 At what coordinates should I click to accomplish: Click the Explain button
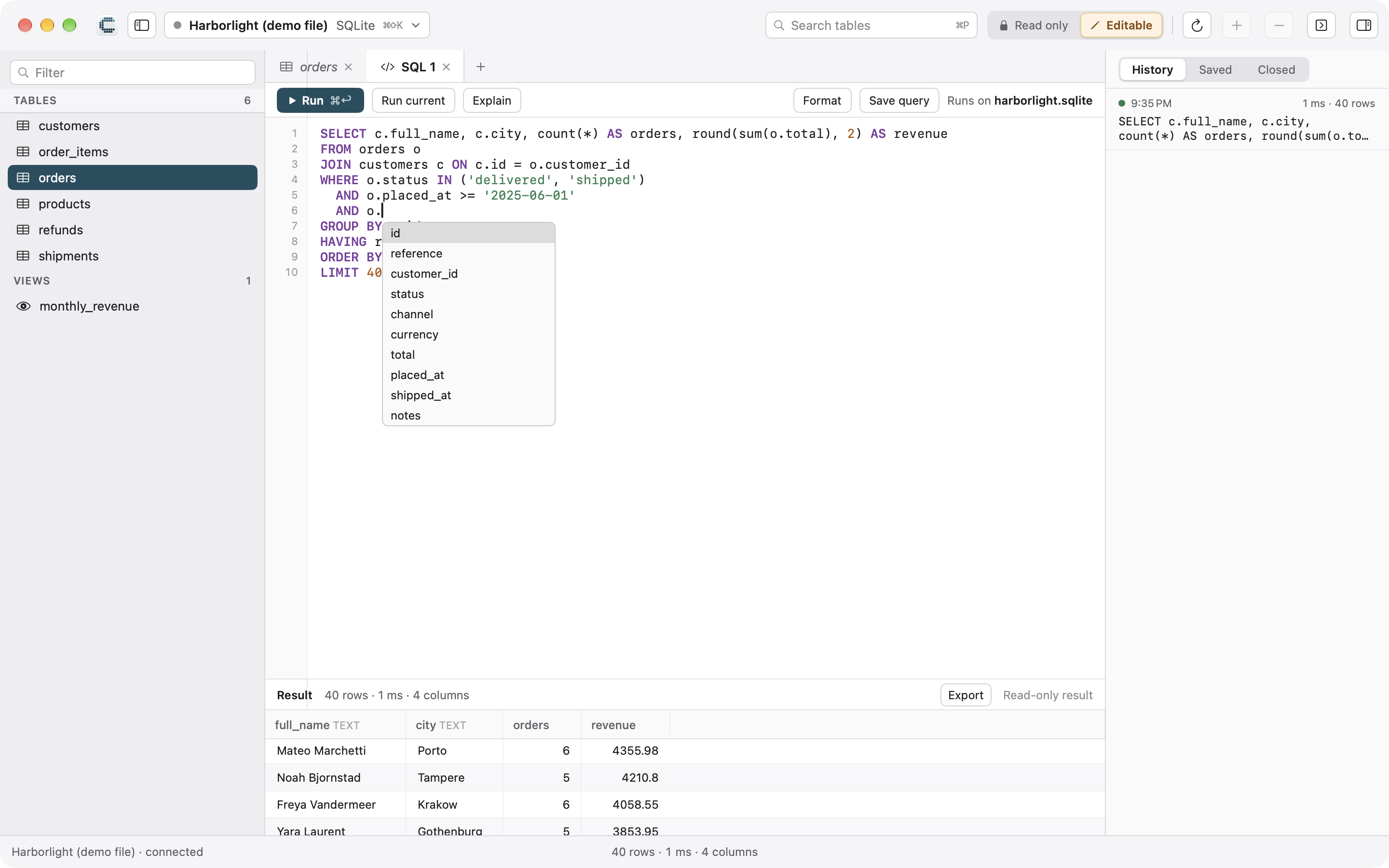[x=492, y=100]
